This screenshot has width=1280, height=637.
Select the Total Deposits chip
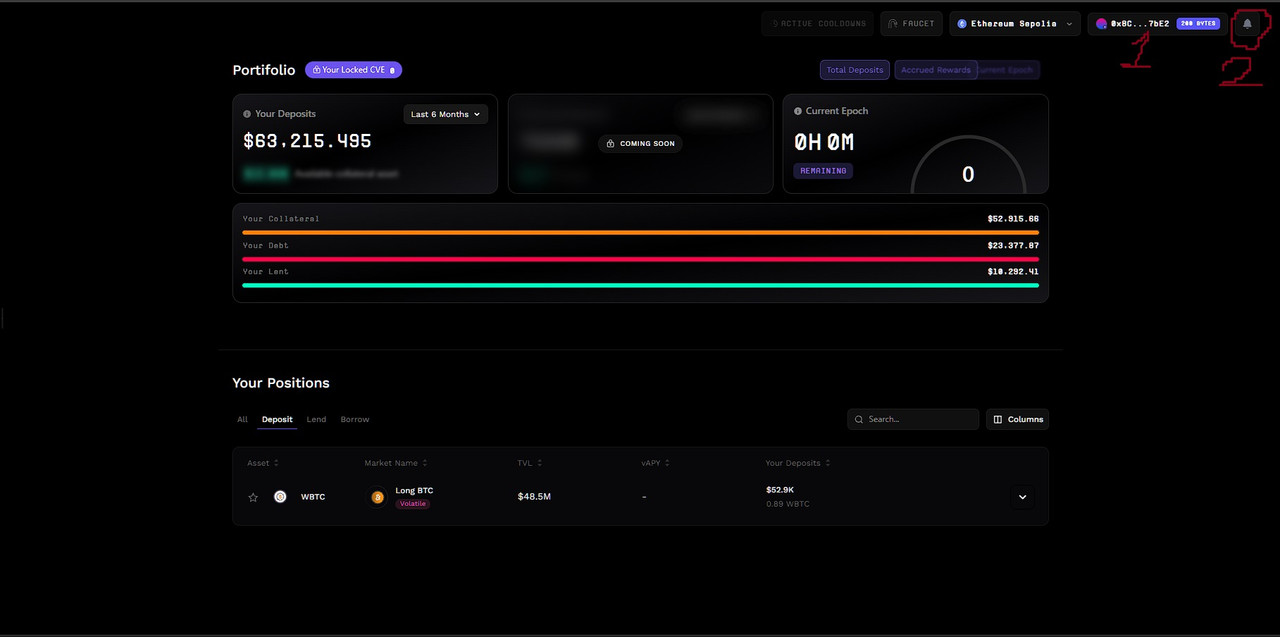pos(854,70)
